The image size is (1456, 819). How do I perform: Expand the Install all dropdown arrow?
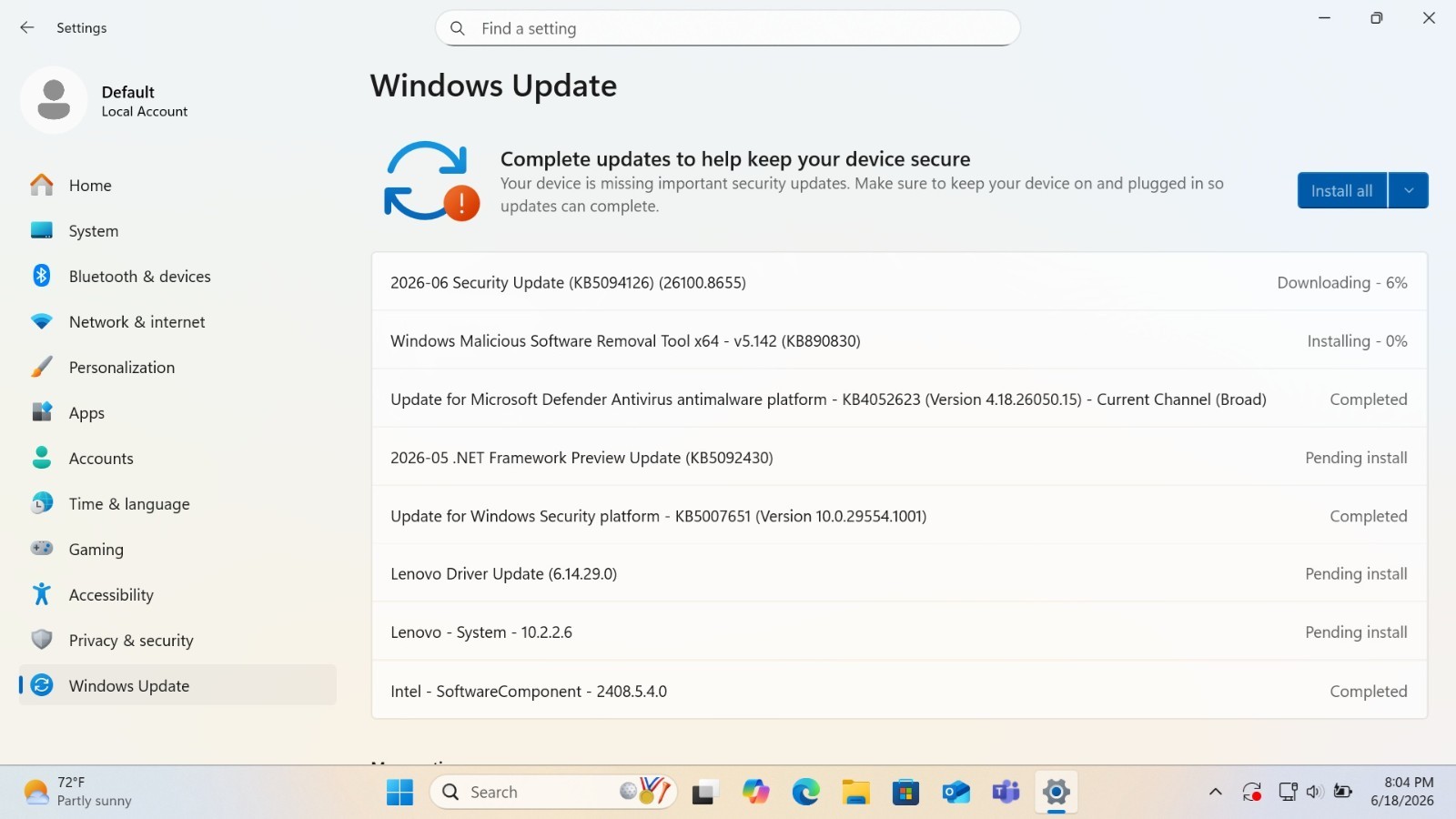point(1409,190)
